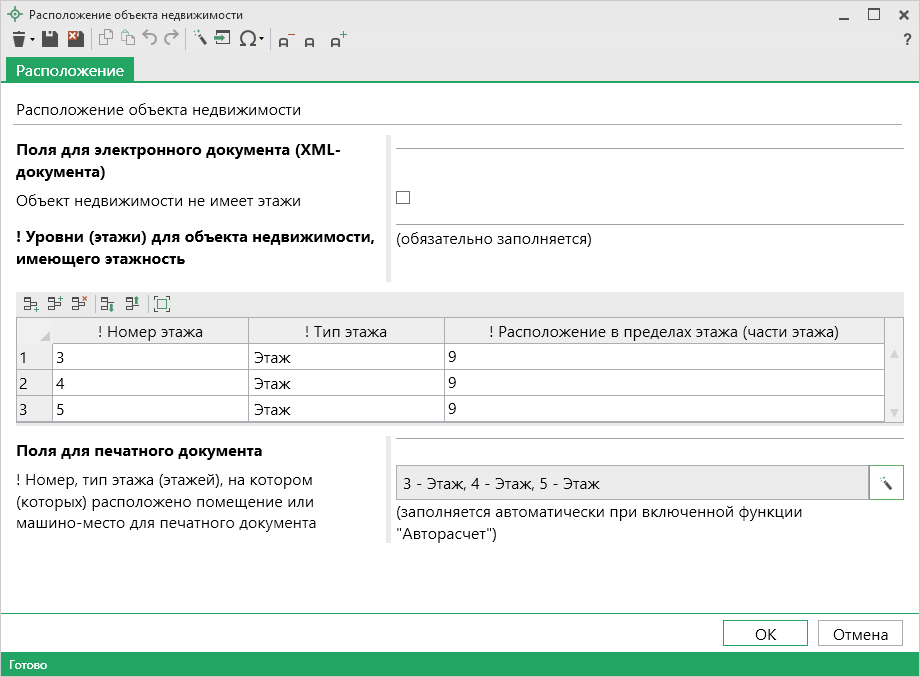Click the table scrollbar down arrow

[x=894, y=412]
